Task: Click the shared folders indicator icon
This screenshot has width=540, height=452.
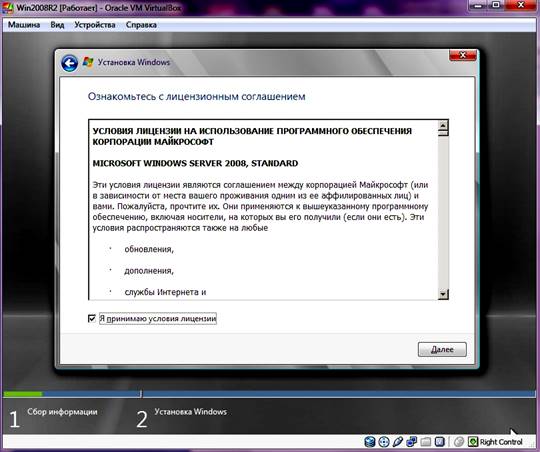Action: tap(425, 441)
